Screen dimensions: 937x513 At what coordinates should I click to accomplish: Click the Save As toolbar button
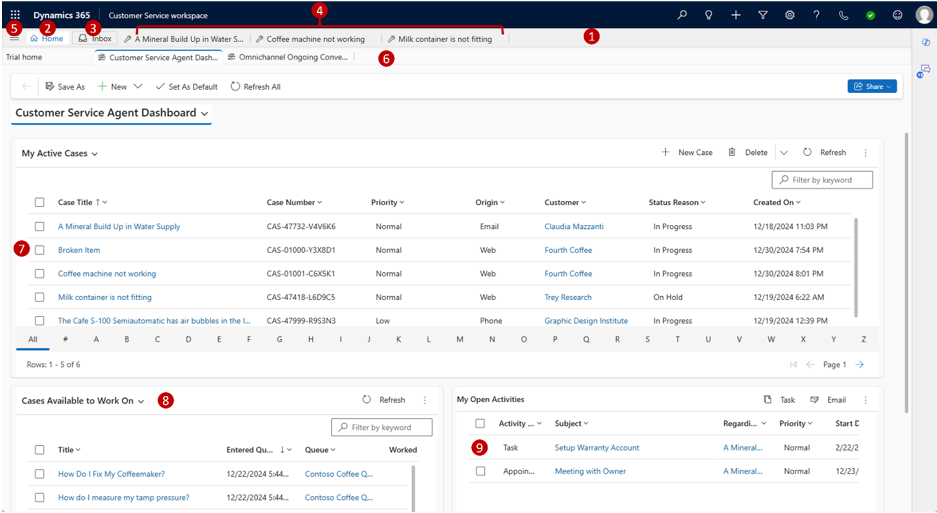click(x=65, y=87)
